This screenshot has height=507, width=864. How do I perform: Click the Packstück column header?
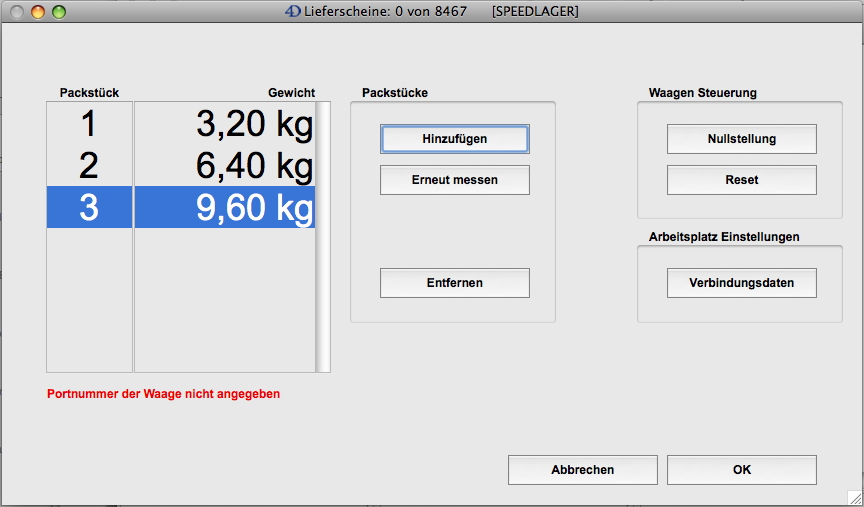89,93
